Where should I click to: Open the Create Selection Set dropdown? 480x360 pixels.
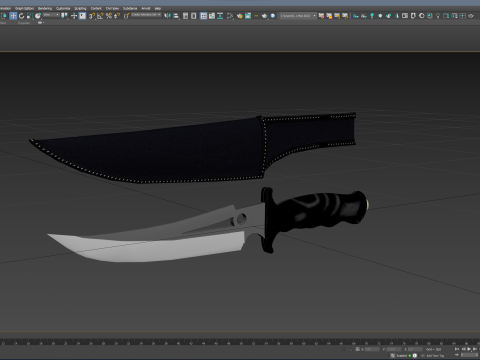(x=146, y=15)
